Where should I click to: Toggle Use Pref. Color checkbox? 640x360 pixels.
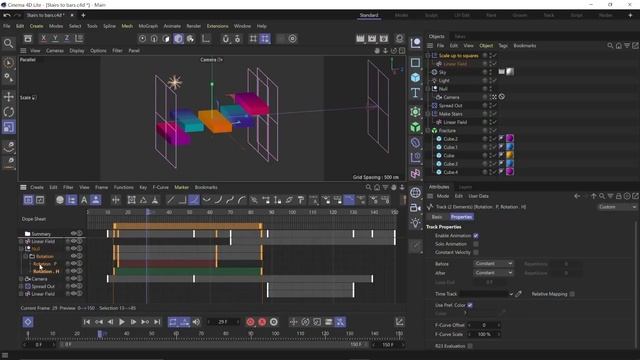pyautogui.click(x=470, y=305)
